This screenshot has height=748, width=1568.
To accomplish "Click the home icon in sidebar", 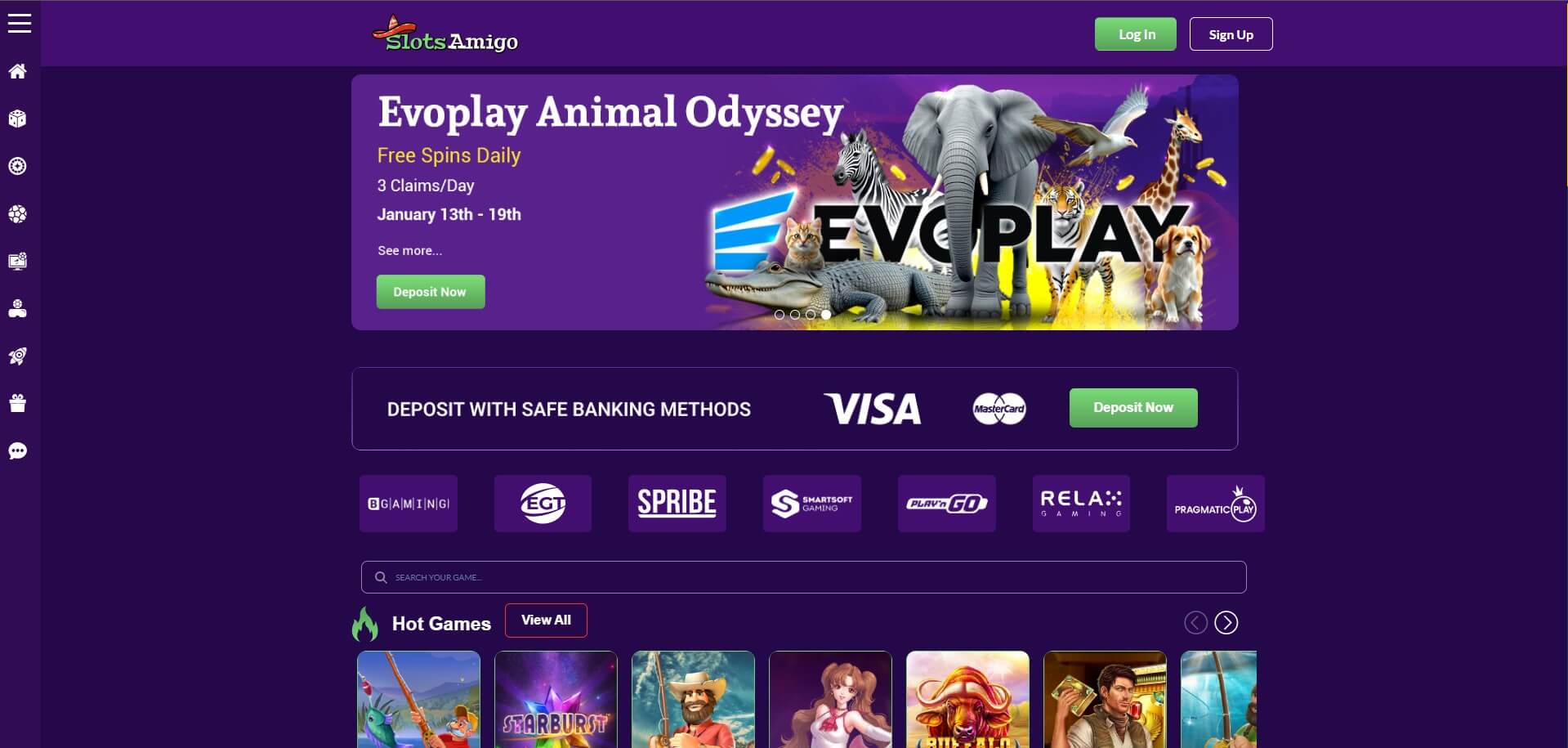I will [x=18, y=71].
